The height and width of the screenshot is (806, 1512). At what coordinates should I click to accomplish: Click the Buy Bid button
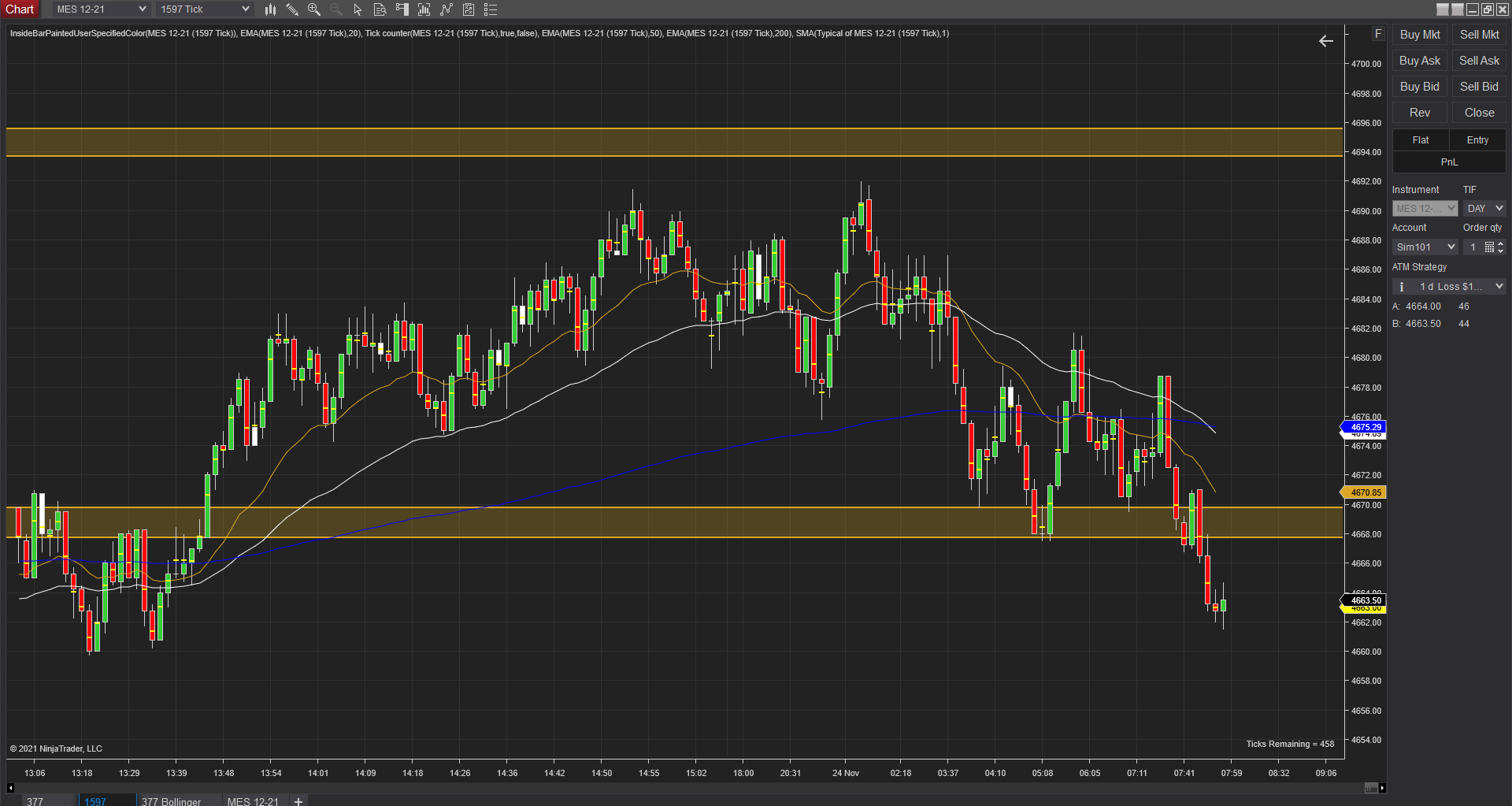(x=1420, y=87)
